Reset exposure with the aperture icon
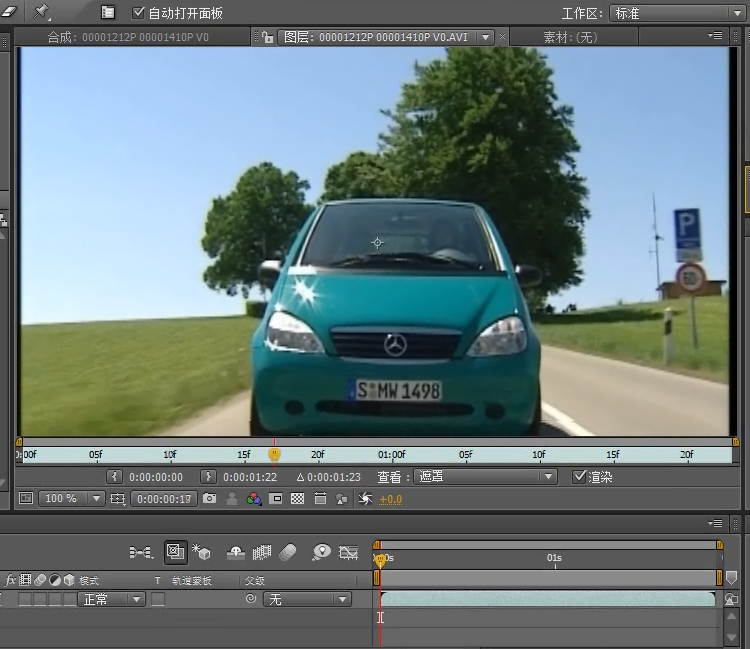 (x=365, y=499)
